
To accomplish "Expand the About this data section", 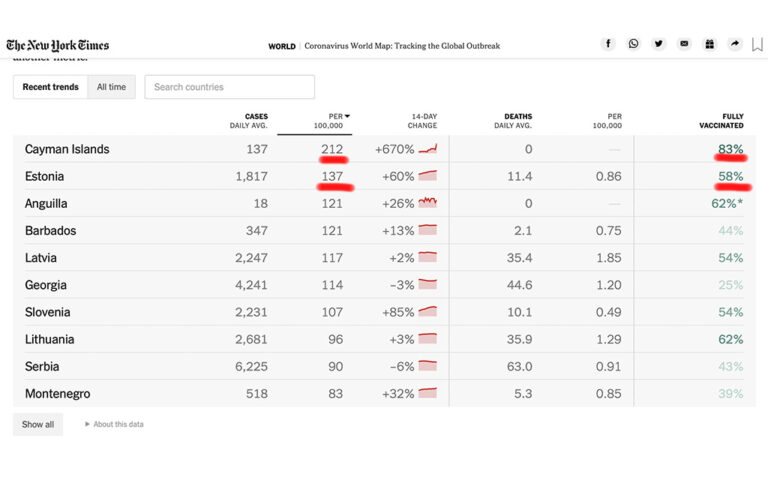I will click(114, 424).
